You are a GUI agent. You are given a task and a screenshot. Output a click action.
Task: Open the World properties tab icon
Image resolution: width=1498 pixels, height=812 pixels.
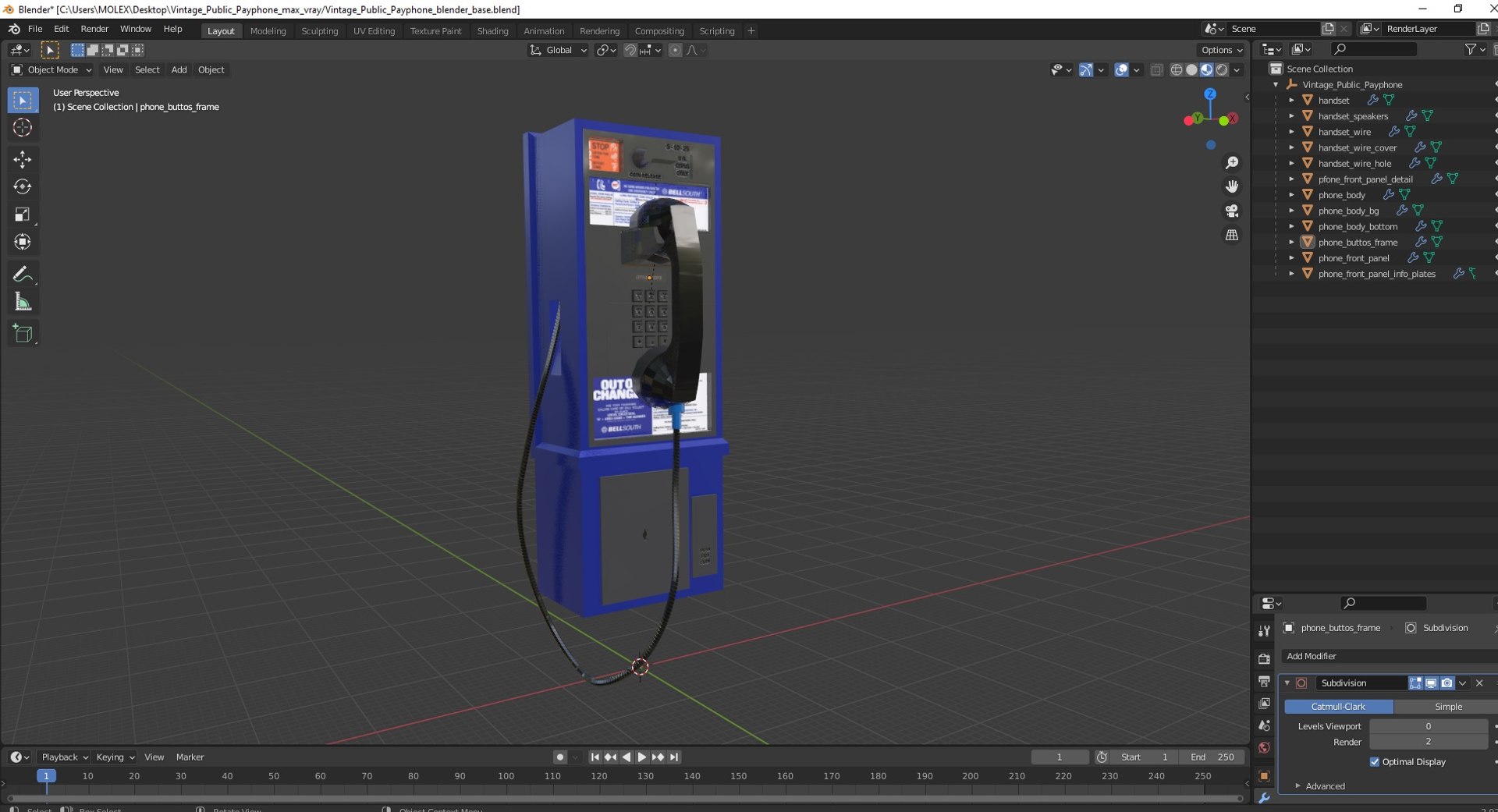tap(1265, 747)
